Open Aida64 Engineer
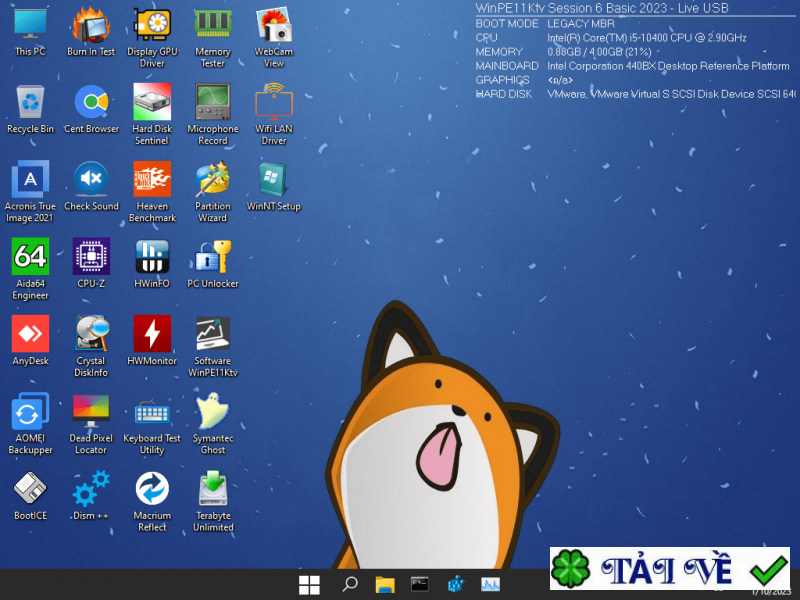 [30, 257]
